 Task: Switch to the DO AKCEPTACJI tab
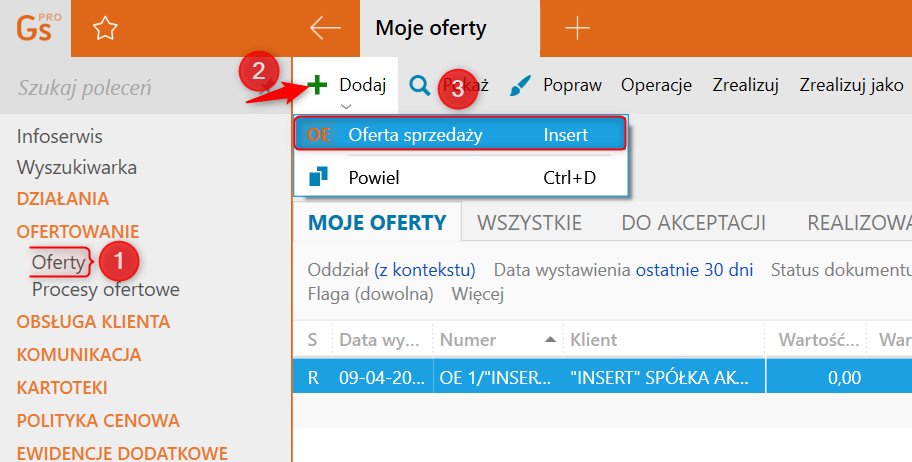(693, 222)
